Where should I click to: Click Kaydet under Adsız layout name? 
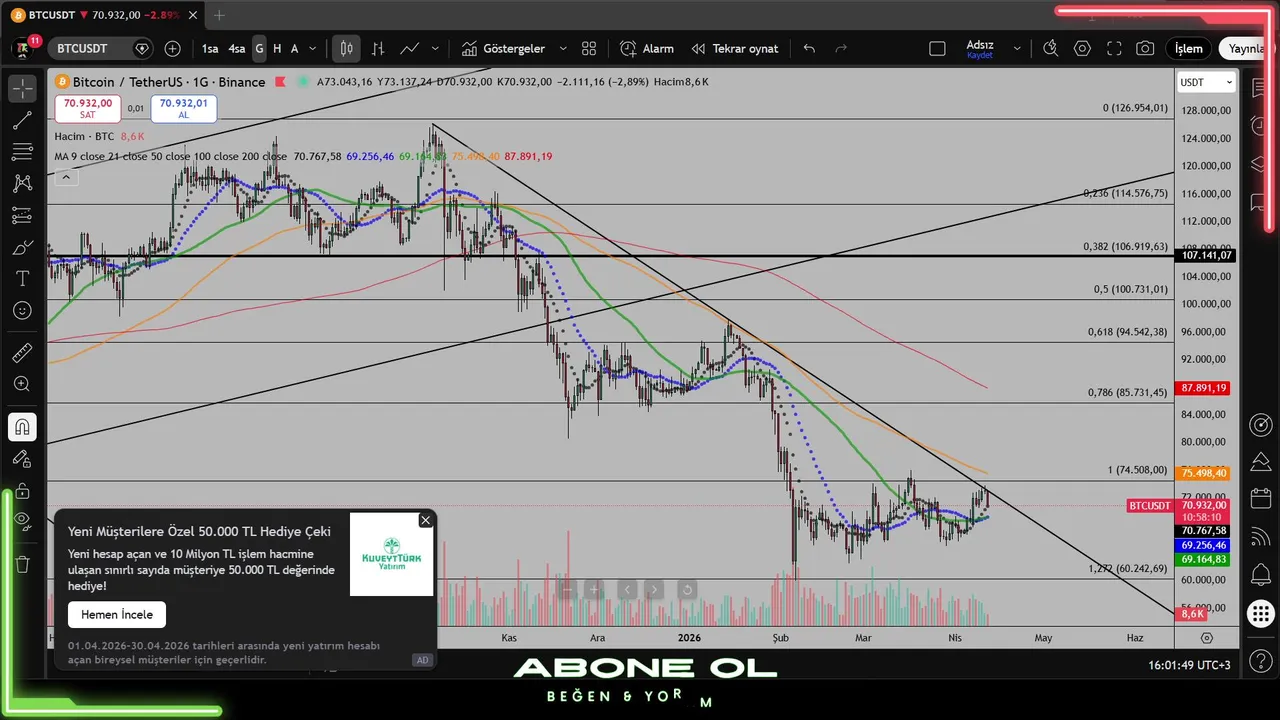click(980, 56)
